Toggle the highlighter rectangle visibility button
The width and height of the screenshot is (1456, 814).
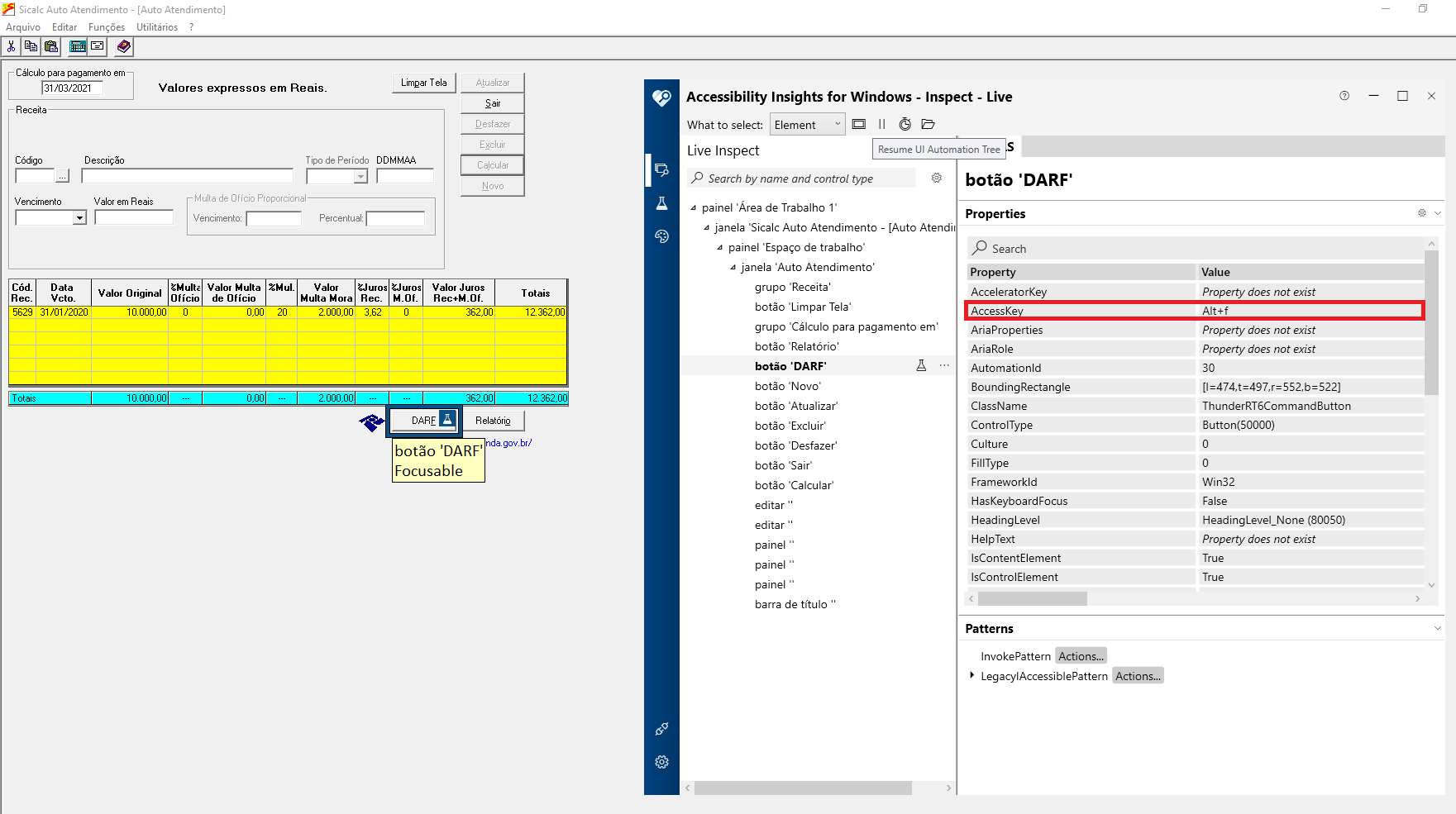tap(859, 124)
